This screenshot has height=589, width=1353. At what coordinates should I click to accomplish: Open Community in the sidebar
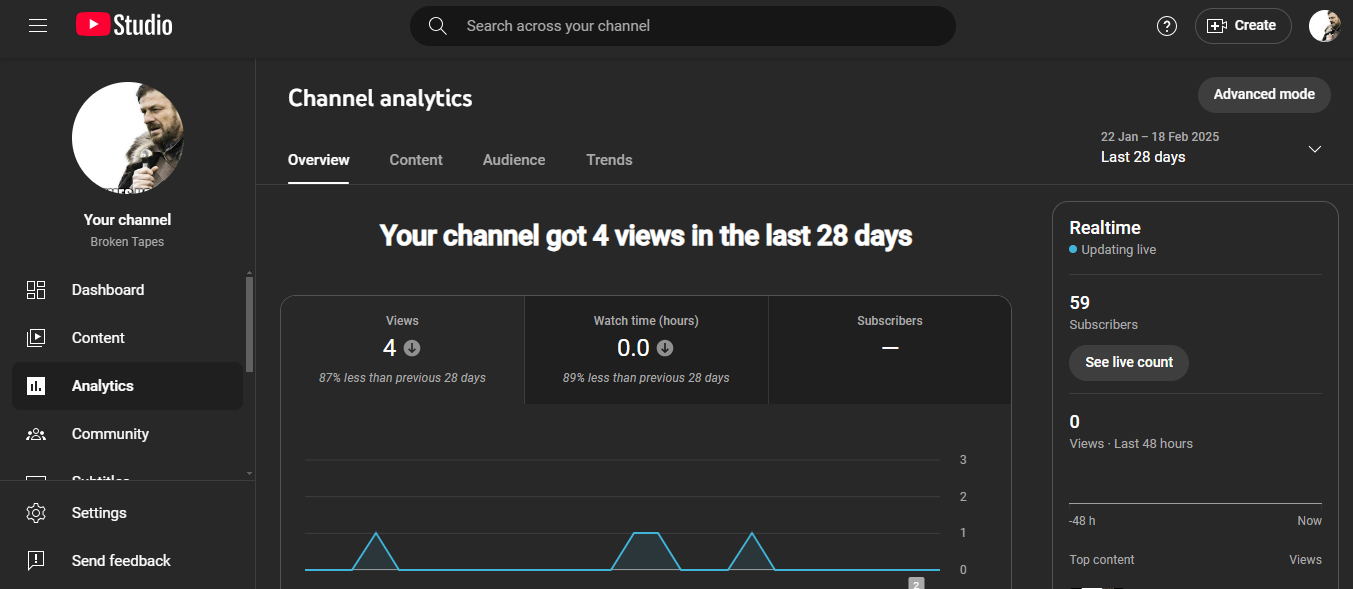pos(110,434)
